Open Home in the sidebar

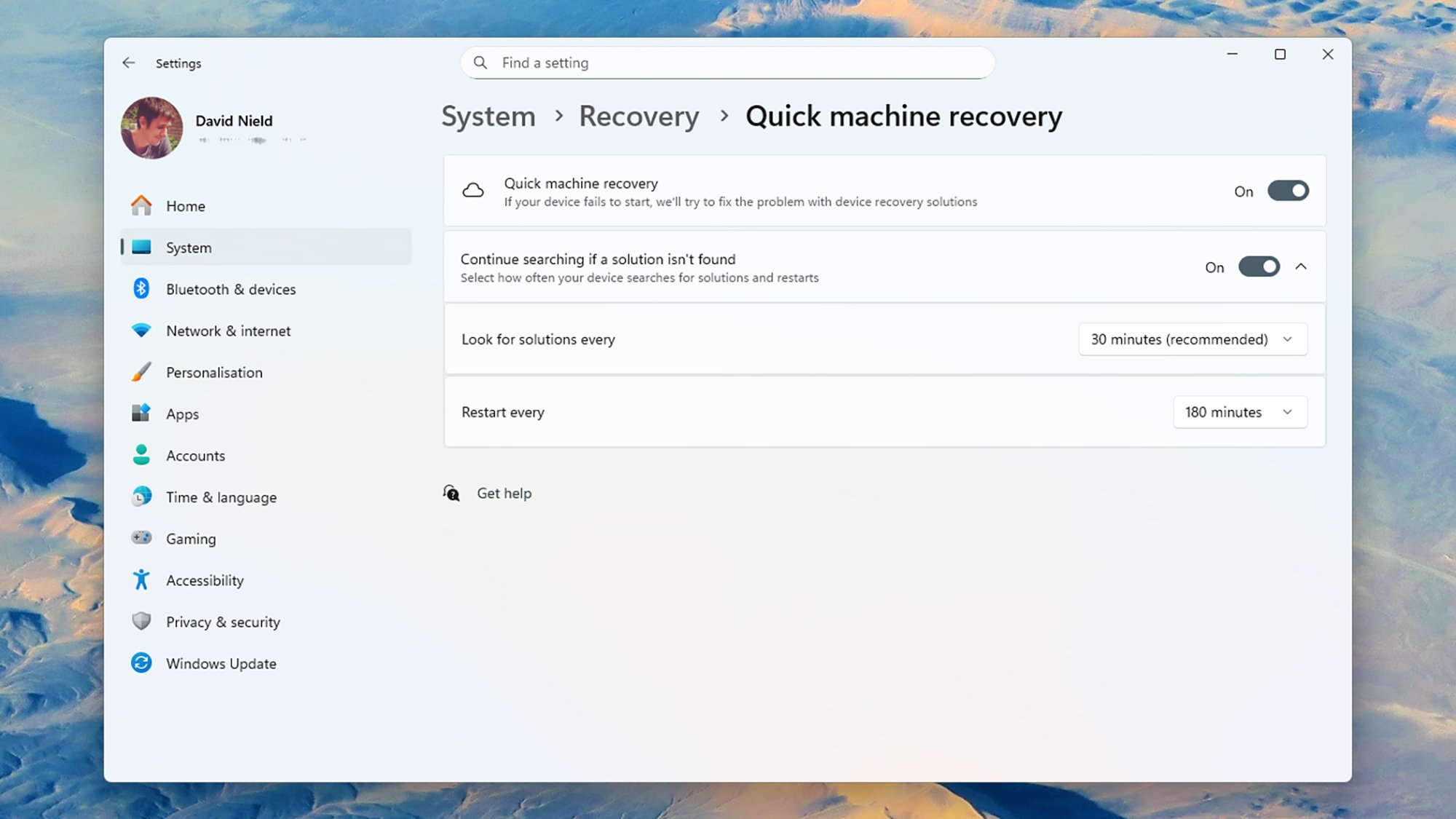pyautogui.click(x=266, y=206)
